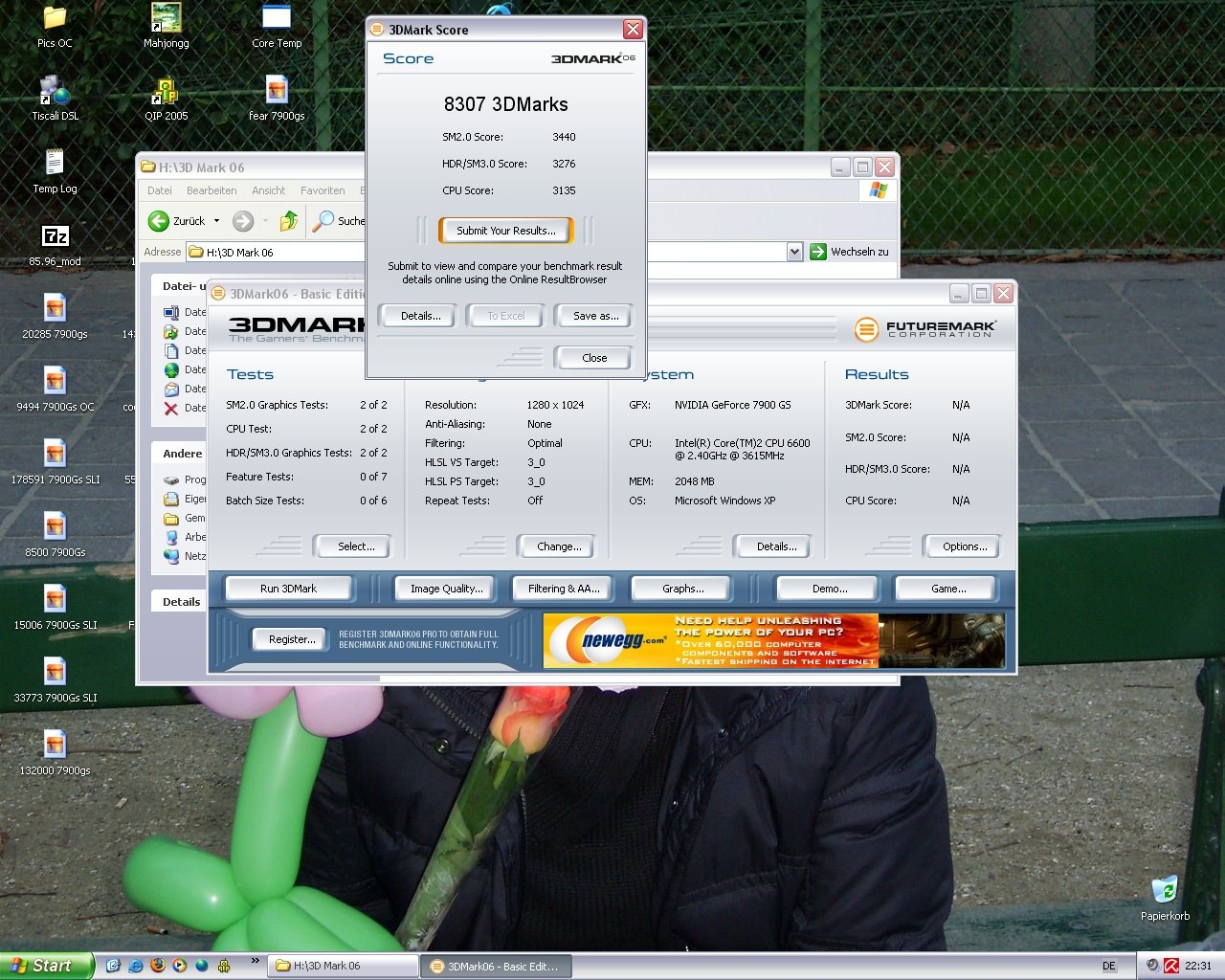Click the folder-up icon in Explorer toolbar

289,221
